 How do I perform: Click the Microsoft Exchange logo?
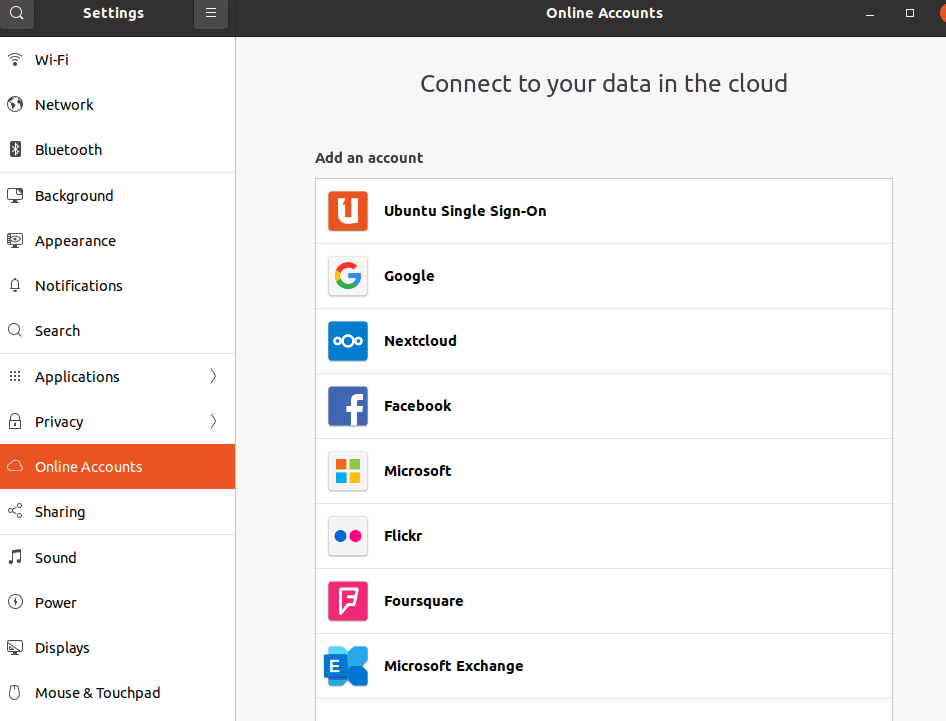346,666
